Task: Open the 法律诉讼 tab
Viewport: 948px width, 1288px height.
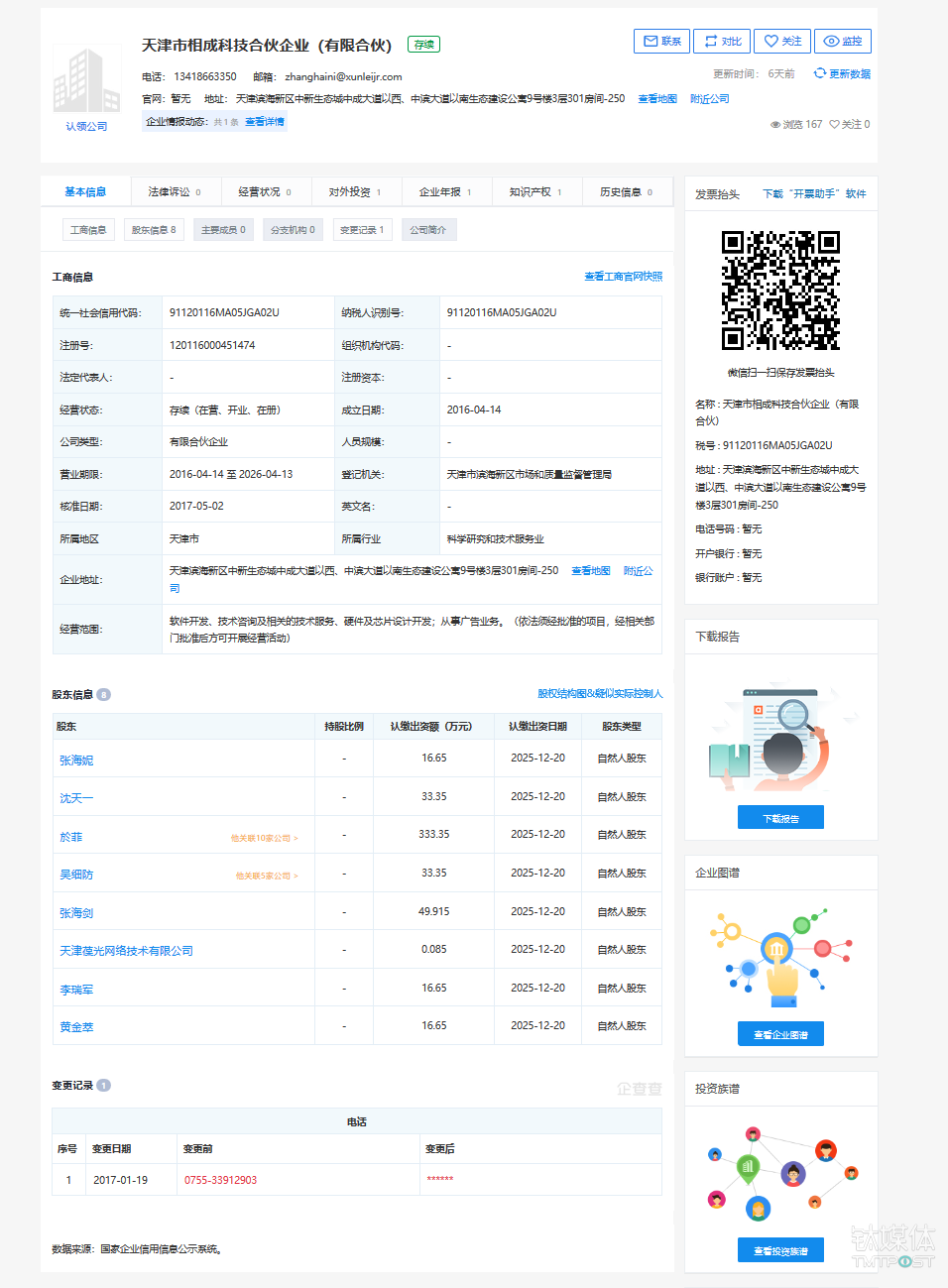Action: pos(175,192)
